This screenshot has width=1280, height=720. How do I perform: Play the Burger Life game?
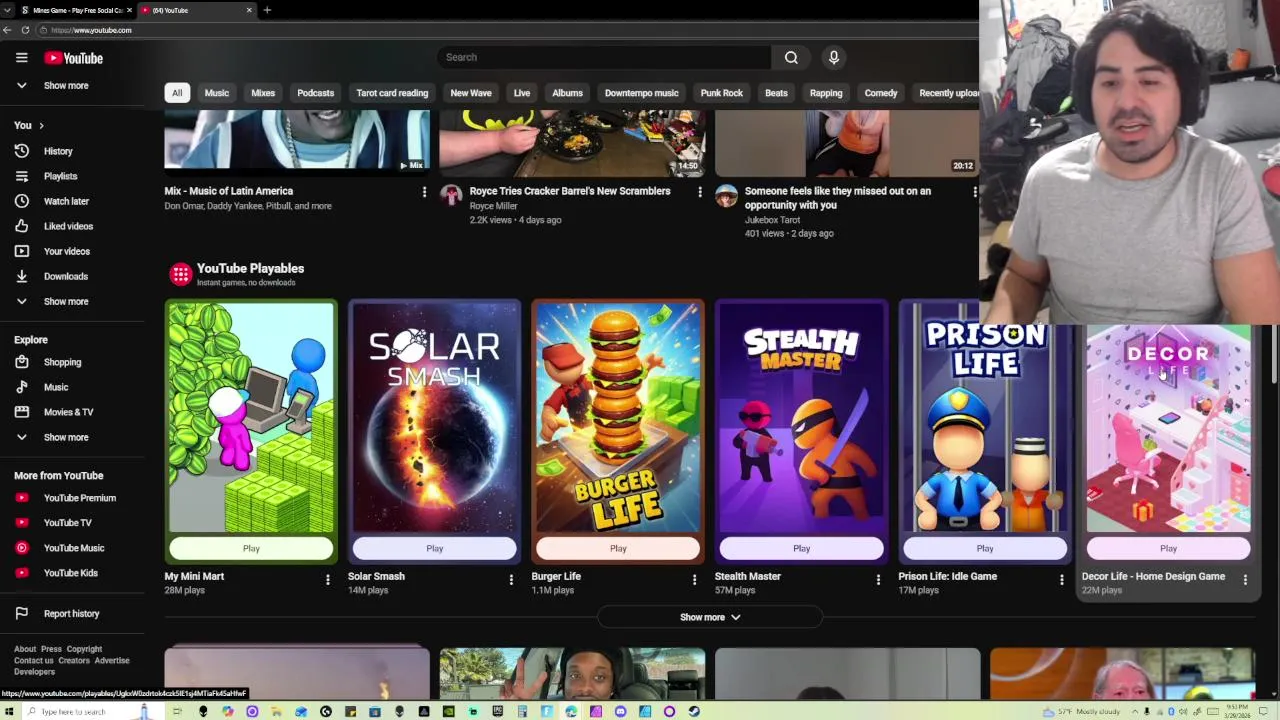(x=618, y=548)
